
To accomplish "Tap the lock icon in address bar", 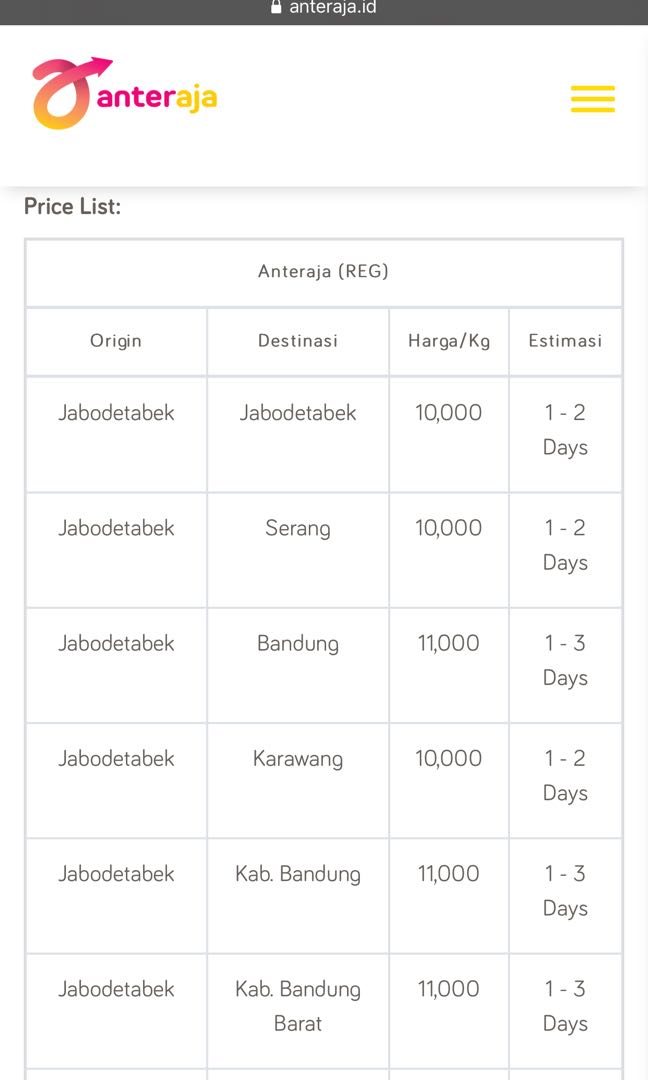I will coord(277,8).
